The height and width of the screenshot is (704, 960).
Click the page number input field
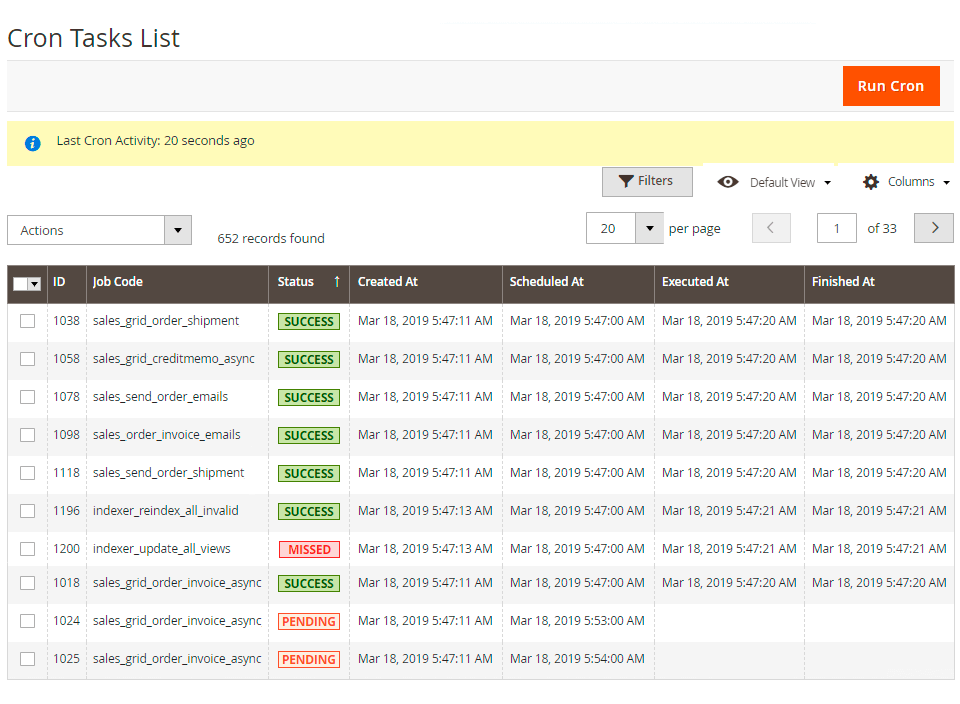click(x=836, y=228)
